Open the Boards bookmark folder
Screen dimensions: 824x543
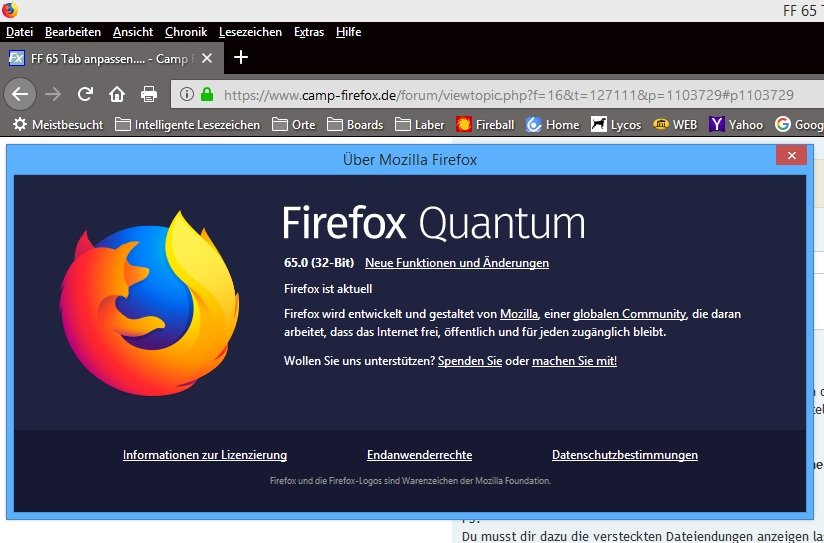pyautogui.click(x=355, y=125)
